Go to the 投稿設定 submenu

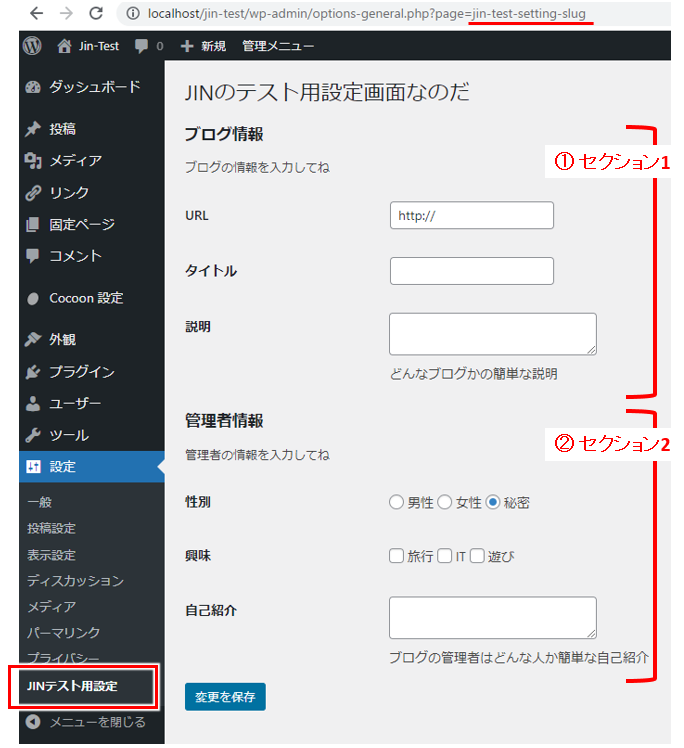(52, 528)
